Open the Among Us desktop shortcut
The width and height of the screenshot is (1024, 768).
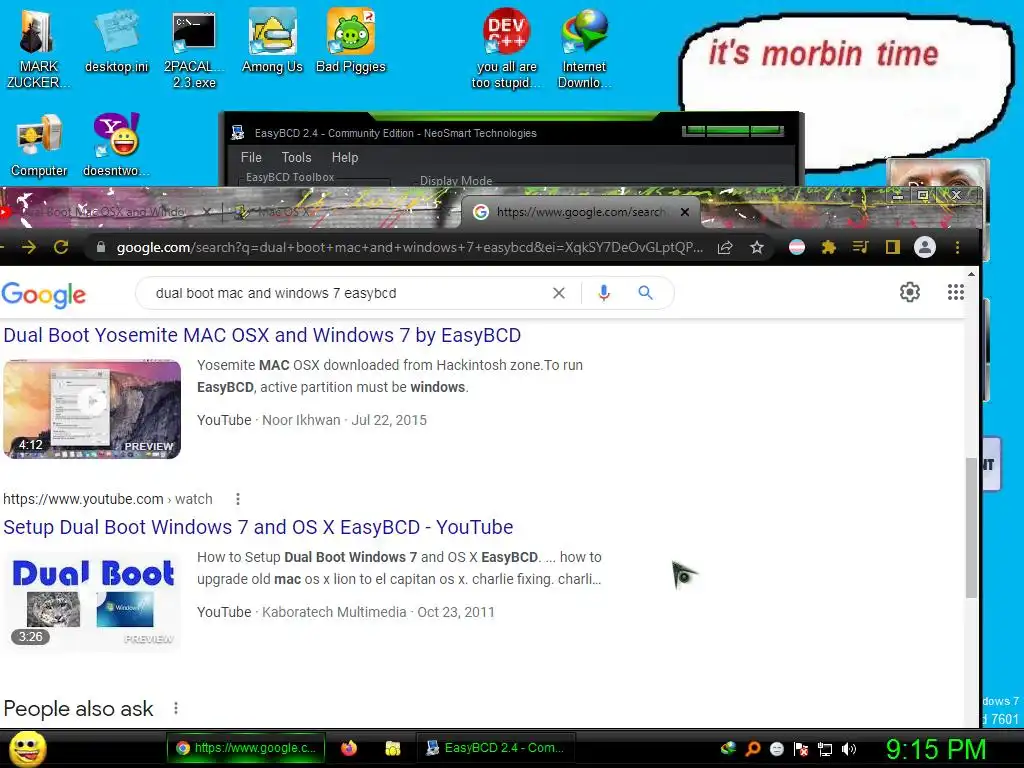[272, 40]
